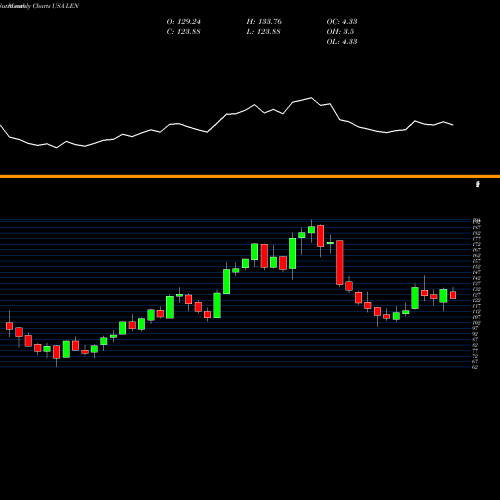Click the 'OH: 3.5' reading
This screenshot has height=500, width=500.
(x=340, y=32)
